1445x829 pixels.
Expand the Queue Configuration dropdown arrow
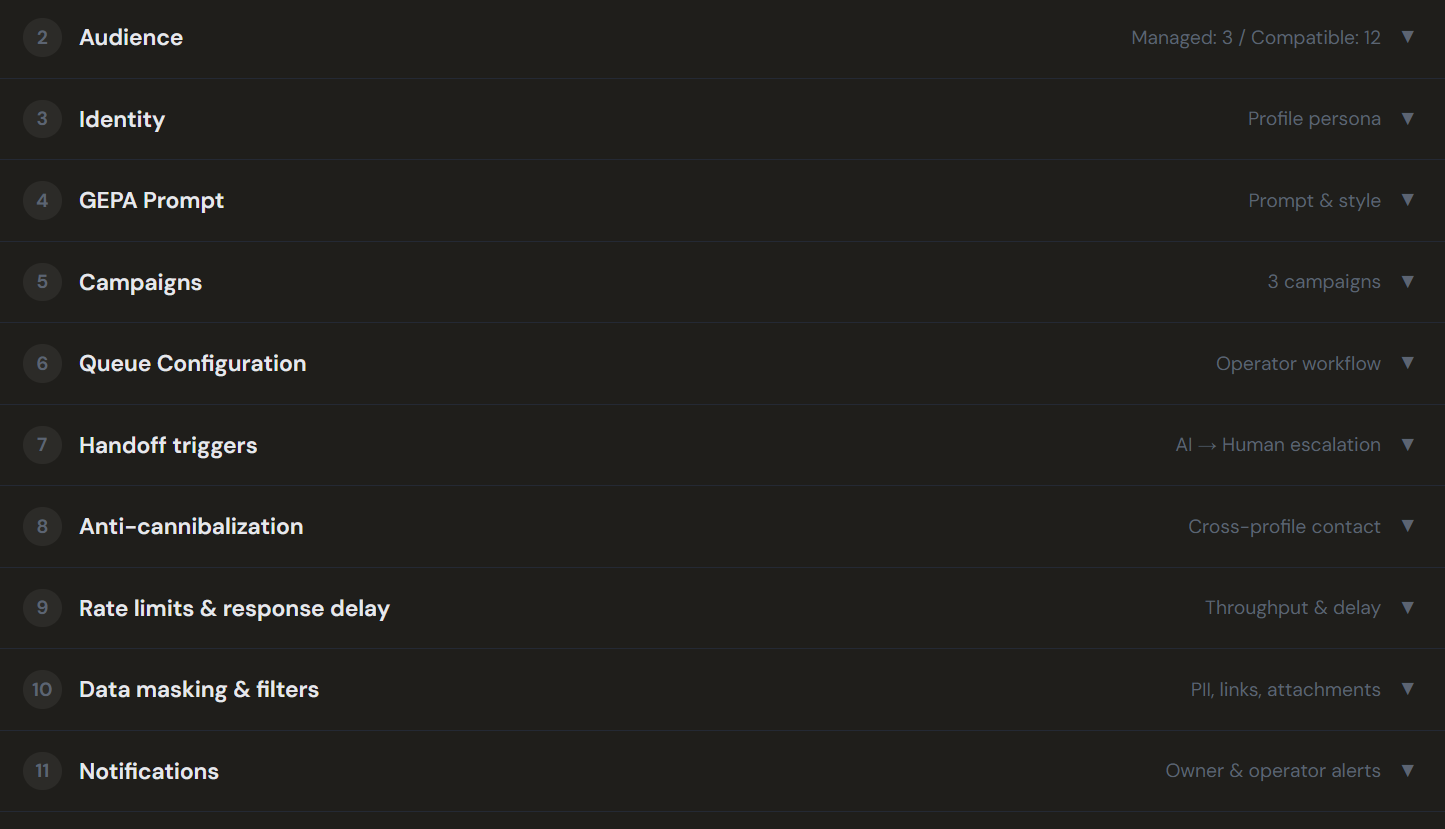[1408, 363]
